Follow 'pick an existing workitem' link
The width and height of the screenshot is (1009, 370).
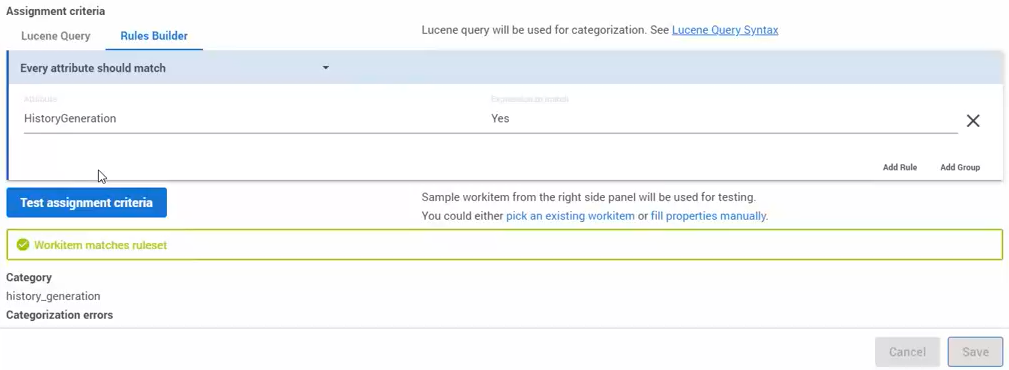click(570, 216)
